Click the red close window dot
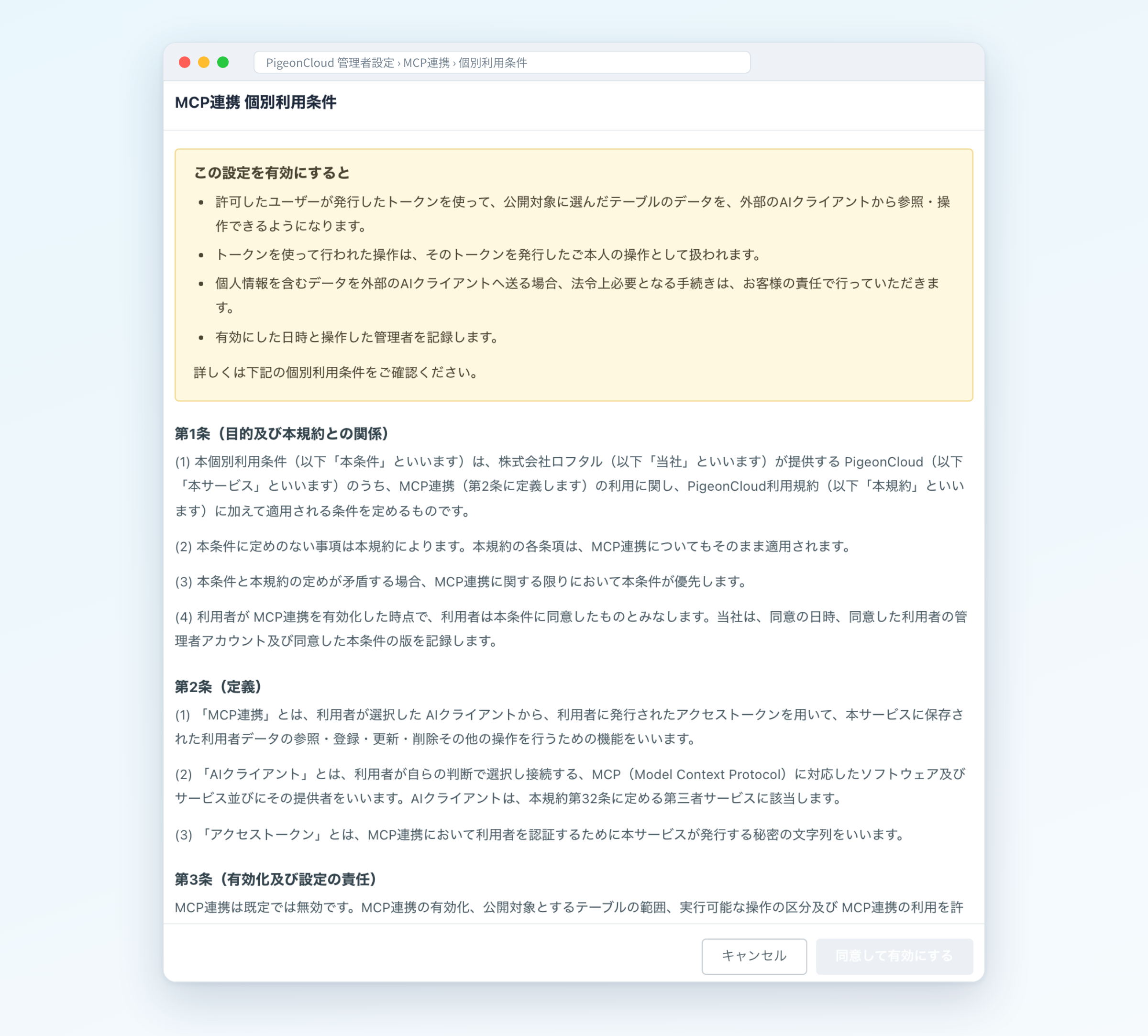Image resolution: width=1148 pixels, height=1036 pixels. click(185, 63)
